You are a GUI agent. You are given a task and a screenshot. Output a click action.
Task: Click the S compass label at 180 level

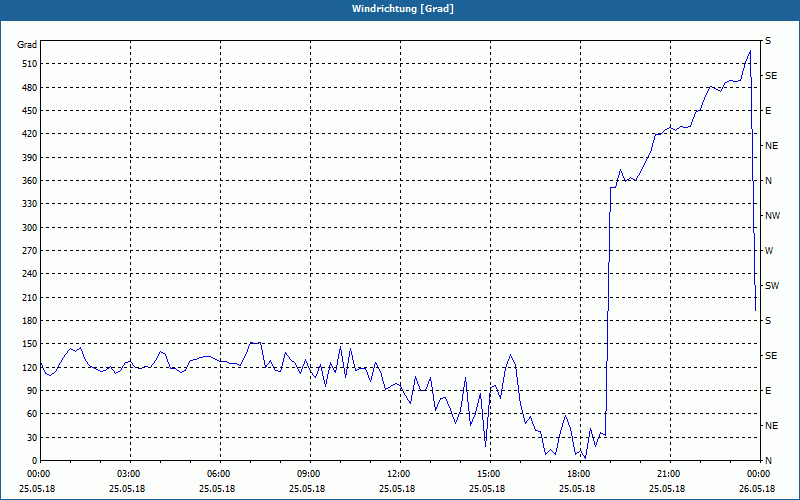coord(768,321)
